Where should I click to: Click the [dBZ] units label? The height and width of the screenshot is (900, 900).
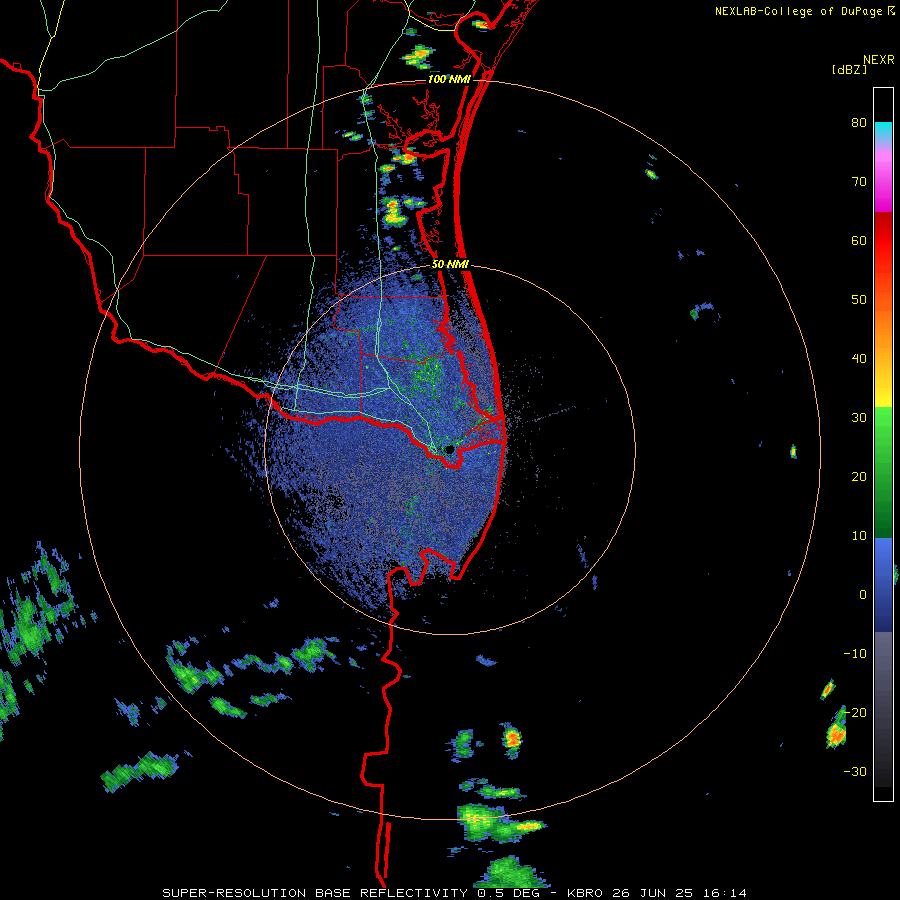click(849, 69)
